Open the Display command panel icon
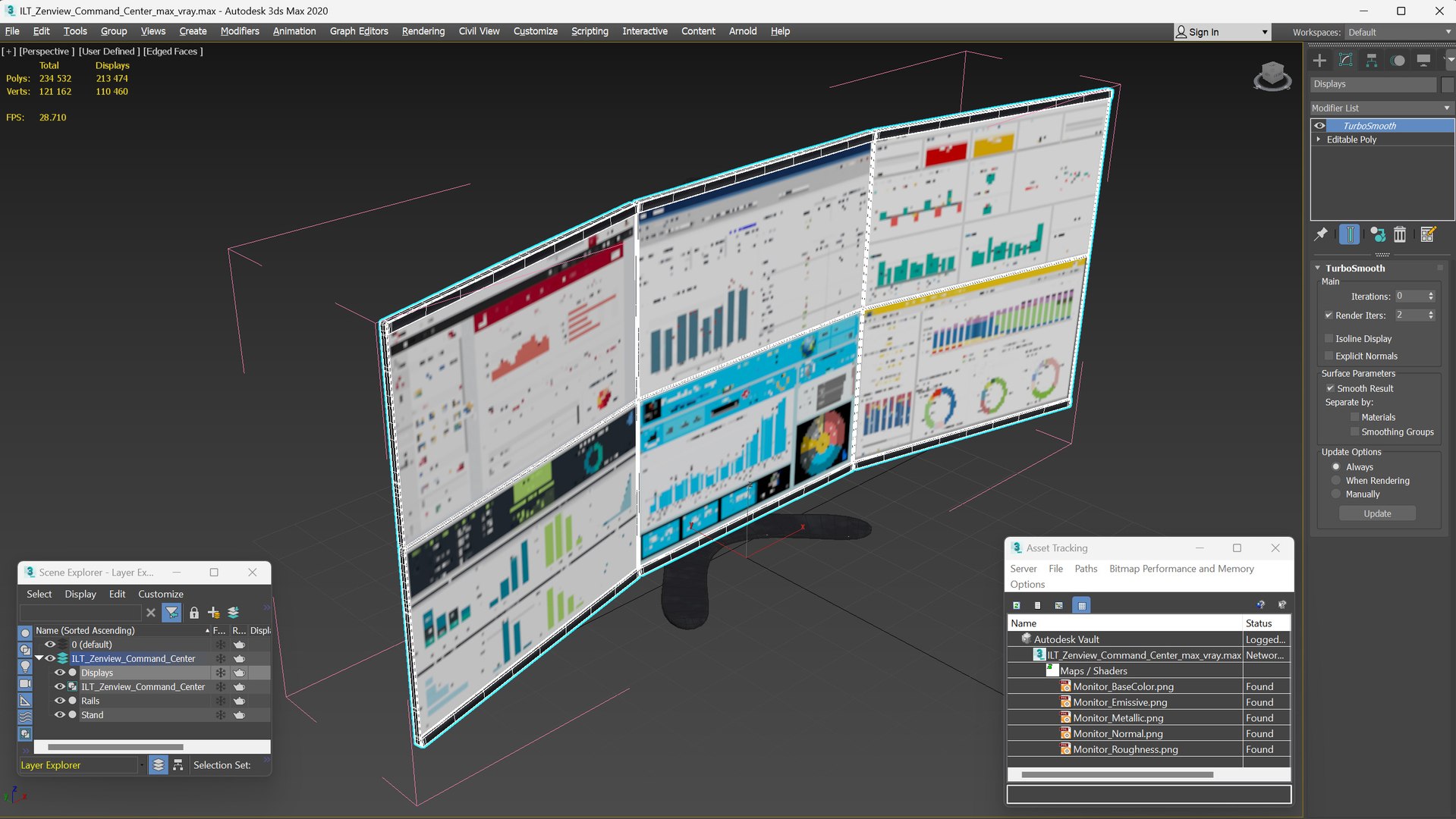The width and height of the screenshot is (1456, 819). 1423,60
